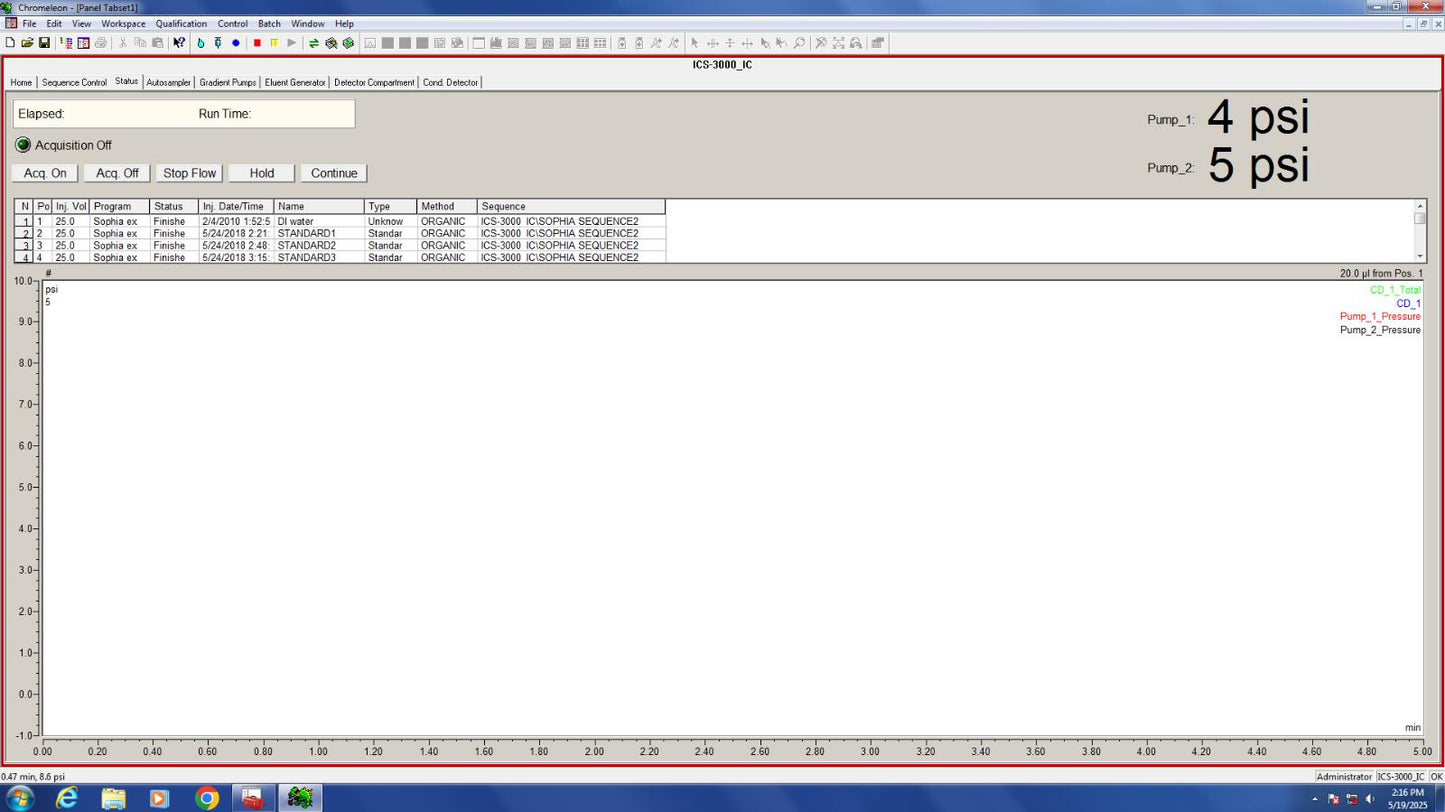1445x812 pixels.
Task: Click the blue water drop toolbar icon
Action: coord(201,43)
